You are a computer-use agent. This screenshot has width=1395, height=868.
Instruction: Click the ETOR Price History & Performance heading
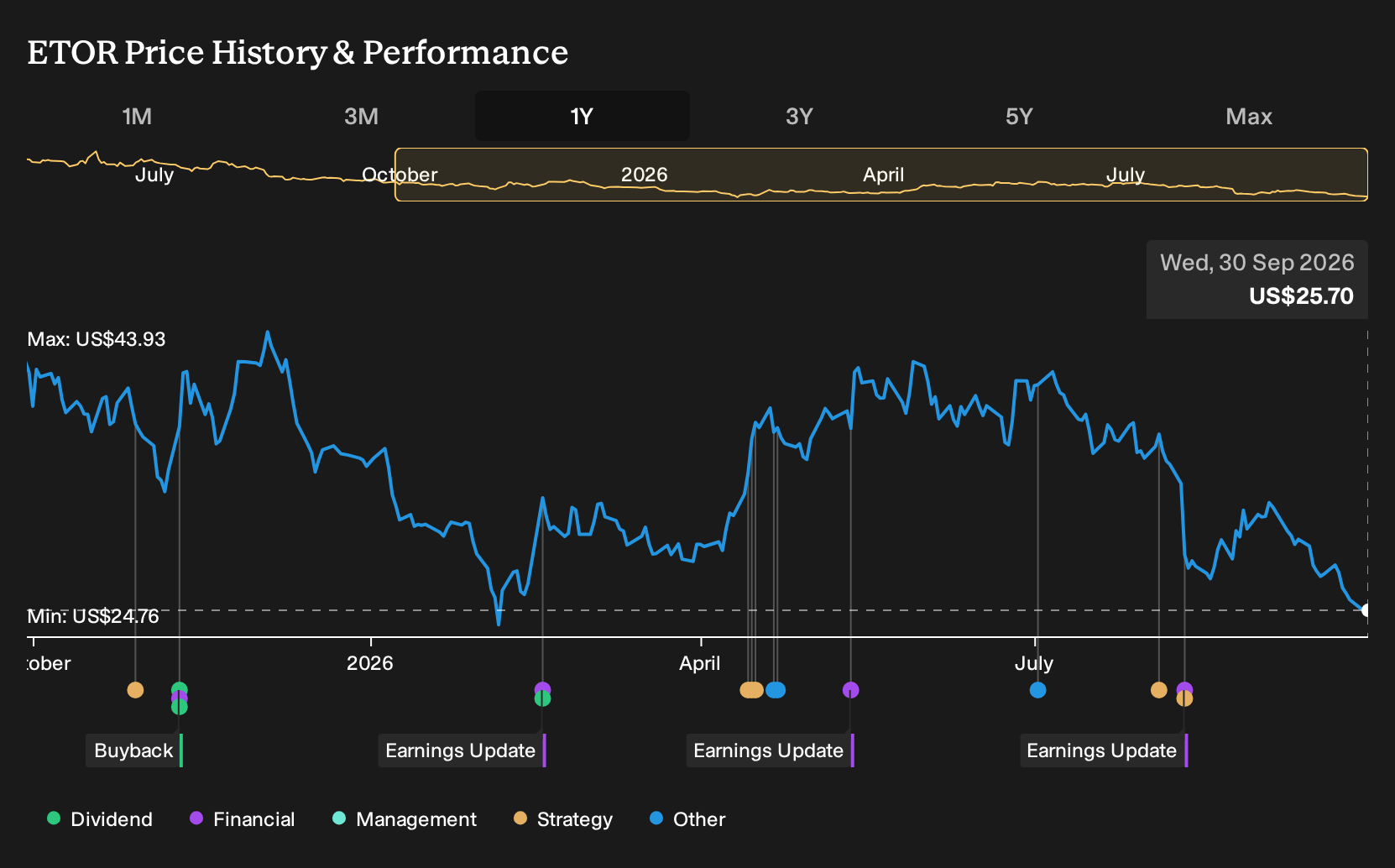point(298,52)
